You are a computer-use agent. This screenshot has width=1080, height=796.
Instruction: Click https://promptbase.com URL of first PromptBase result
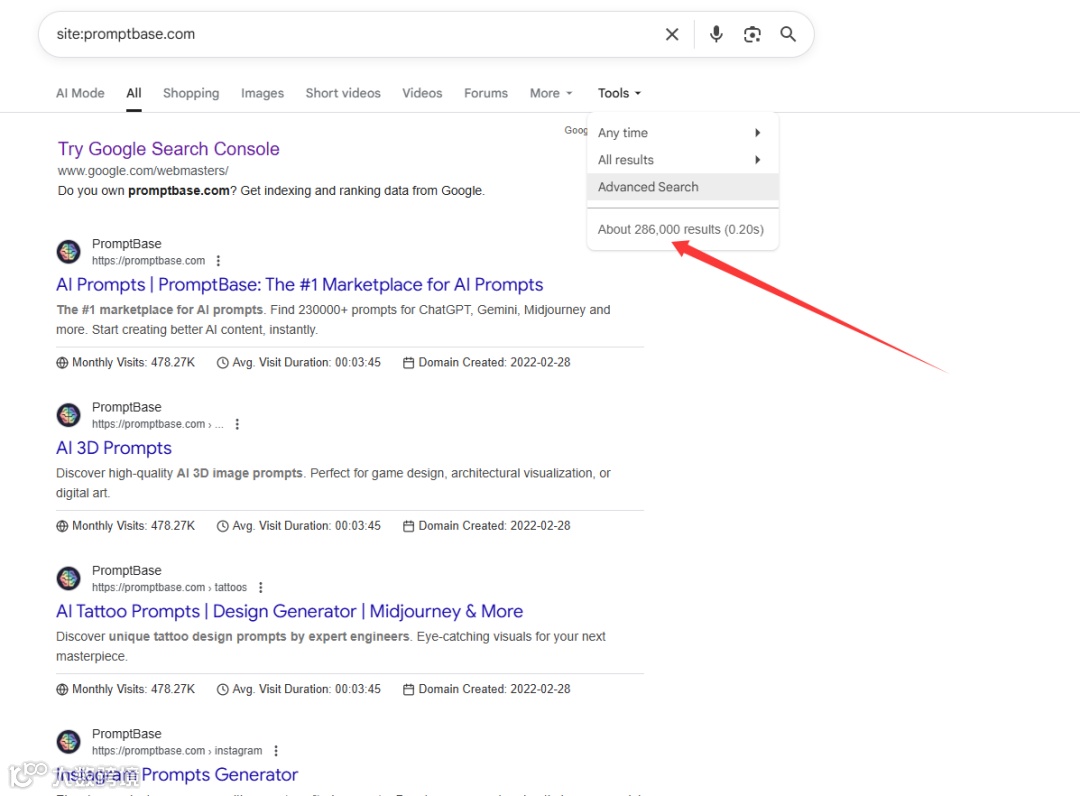tap(148, 261)
